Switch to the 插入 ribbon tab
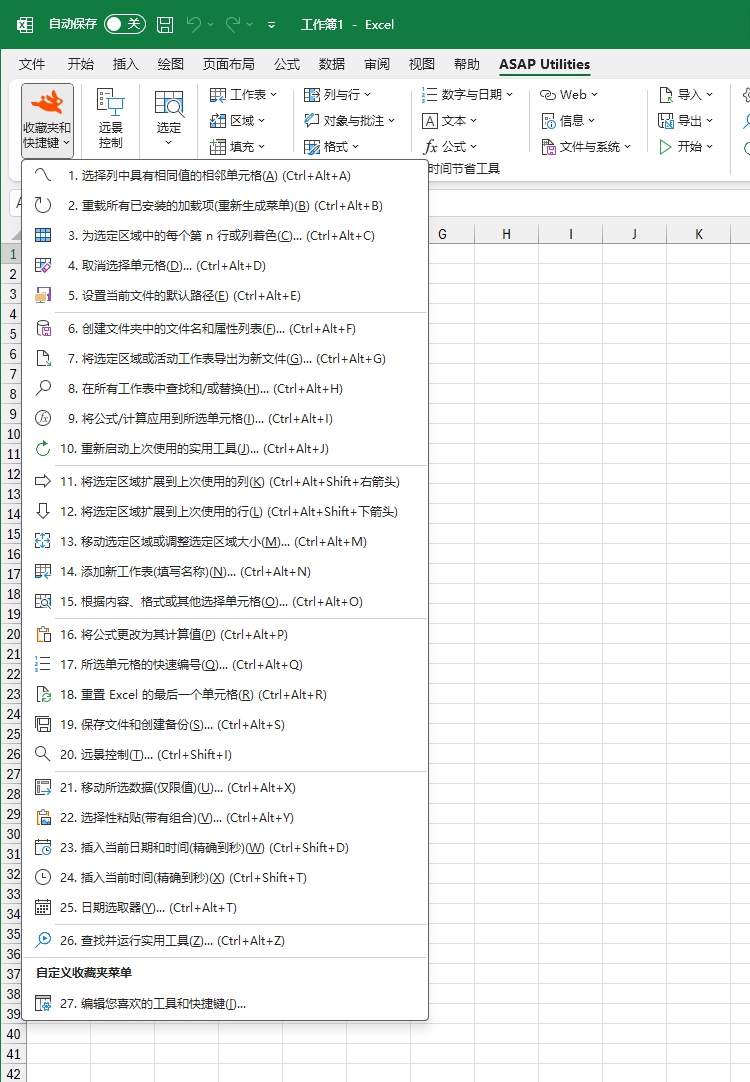The image size is (750, 1082). [126, 64]
